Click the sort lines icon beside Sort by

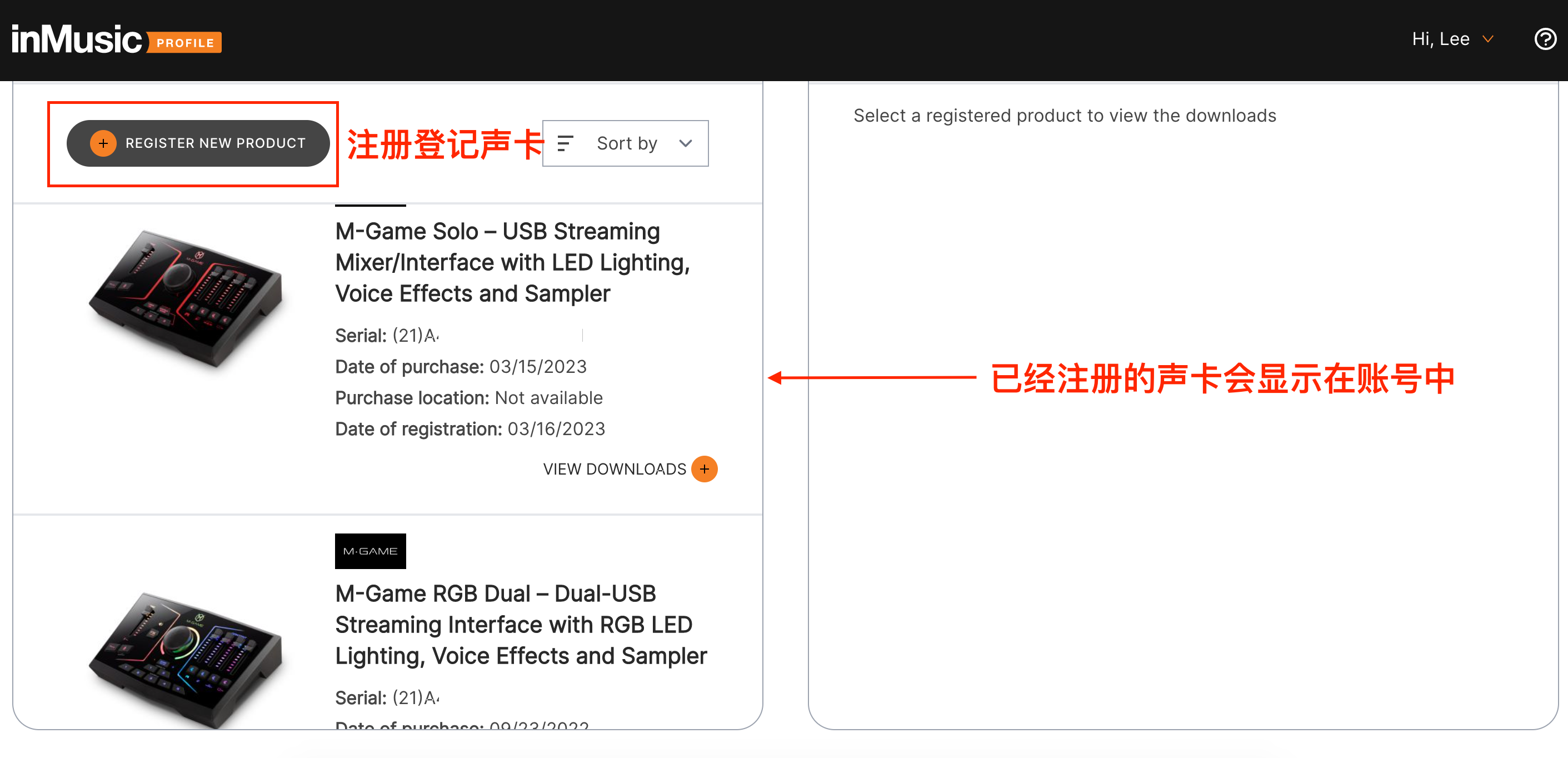565,143
